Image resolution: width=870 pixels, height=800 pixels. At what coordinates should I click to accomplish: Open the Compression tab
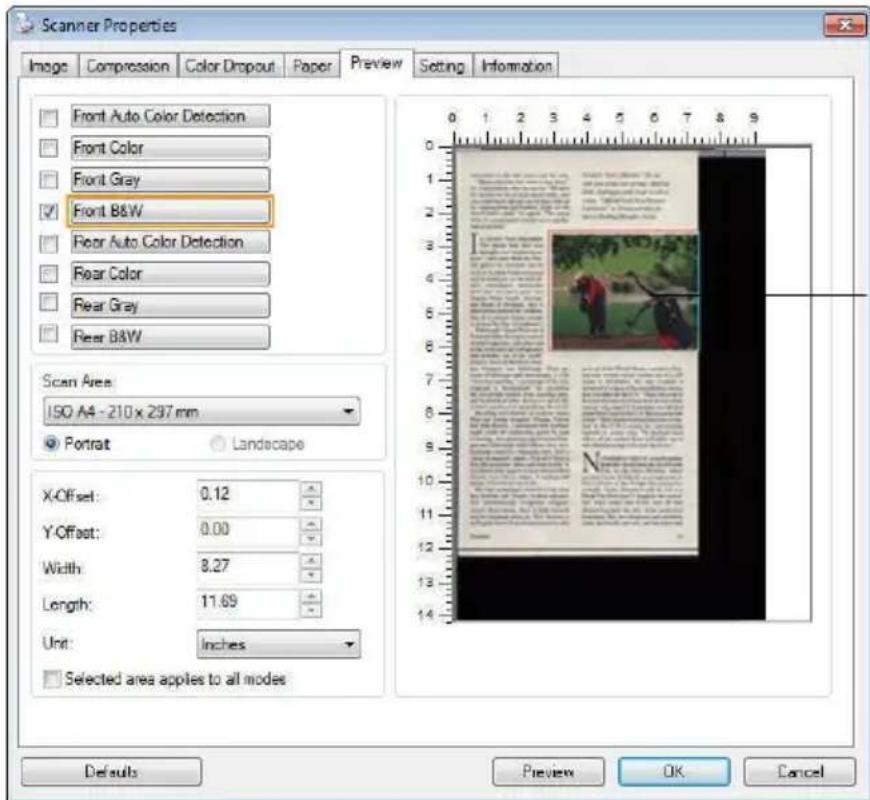pos(128,66)
